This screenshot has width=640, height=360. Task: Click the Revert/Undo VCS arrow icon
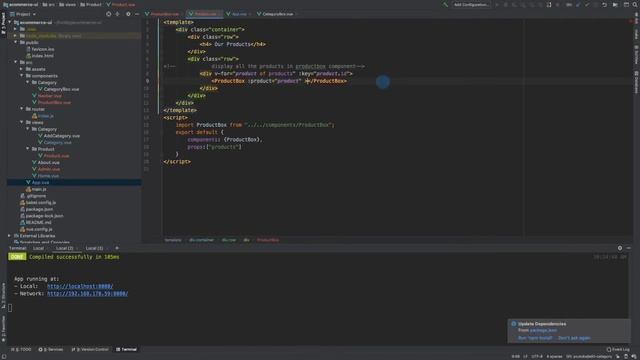(604, 4)
